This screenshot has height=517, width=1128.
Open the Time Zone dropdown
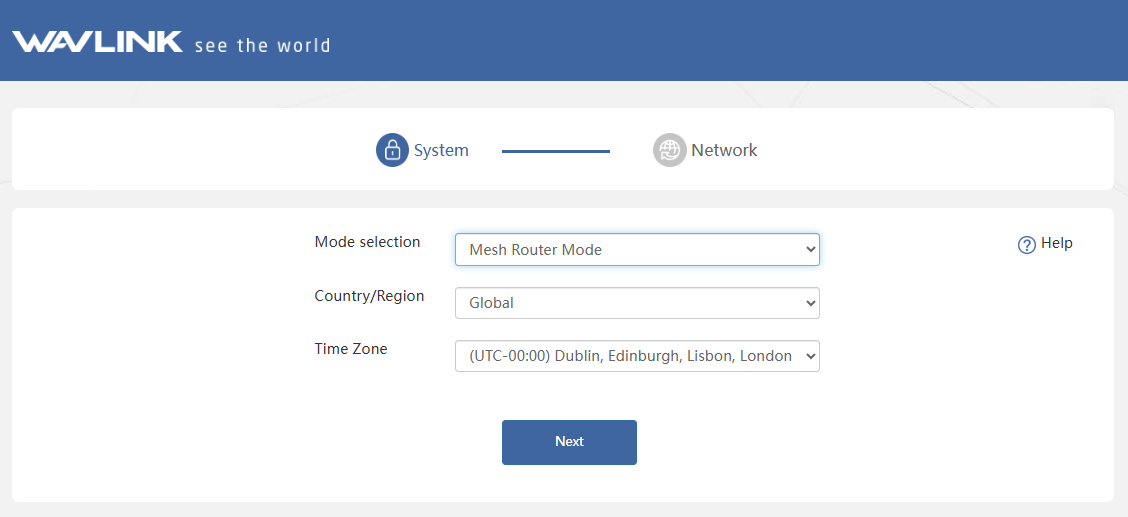(x=637, y=356)
